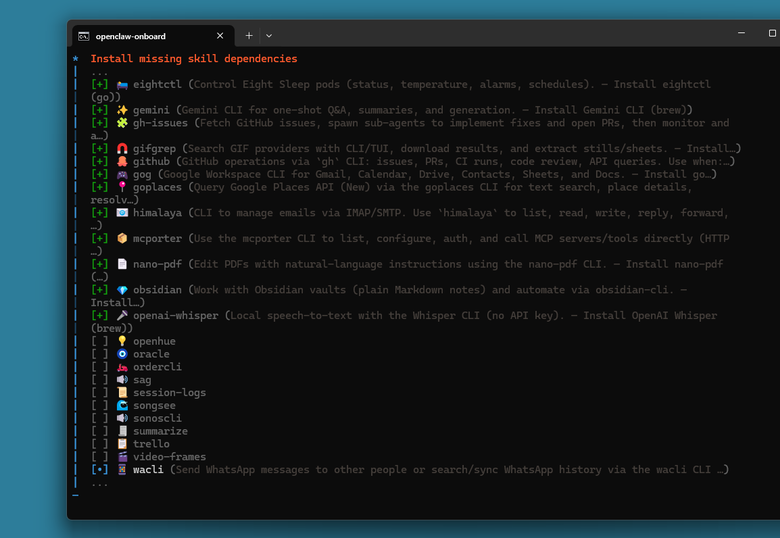Click the himalaya envelope icon

click(x=122, y=213)
